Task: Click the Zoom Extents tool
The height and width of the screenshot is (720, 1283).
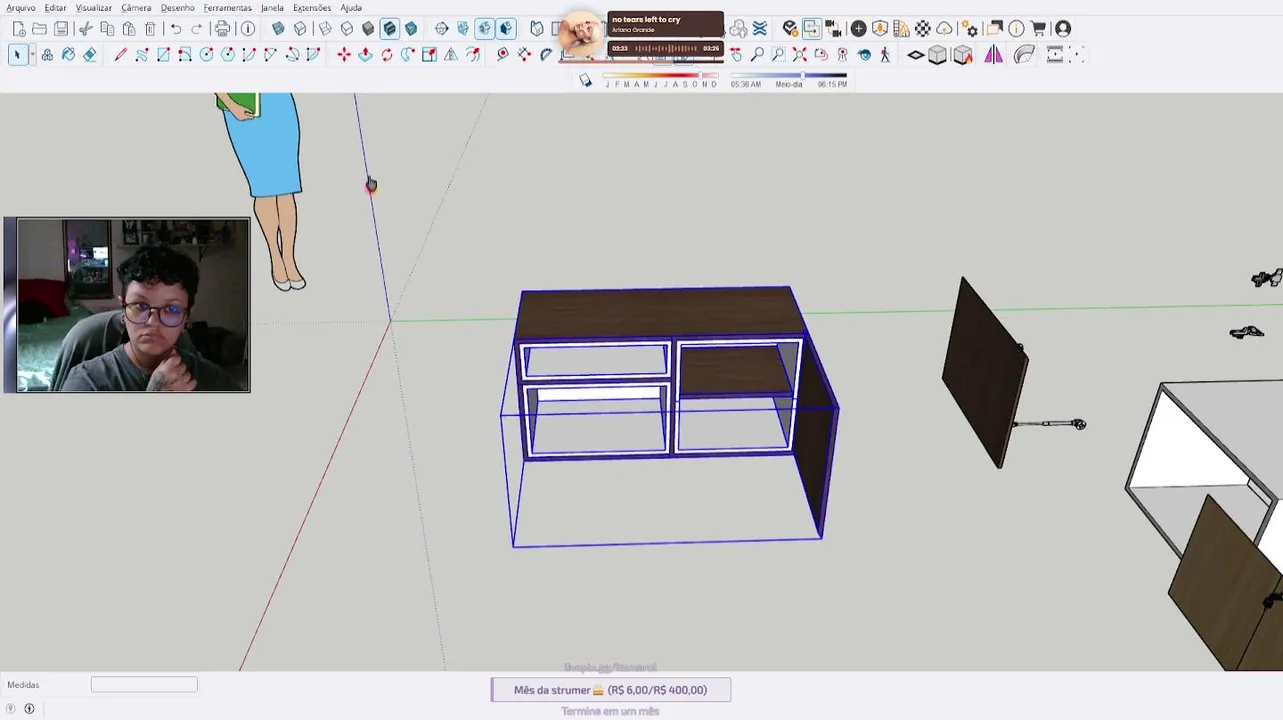Action: (x=800, y=55)
